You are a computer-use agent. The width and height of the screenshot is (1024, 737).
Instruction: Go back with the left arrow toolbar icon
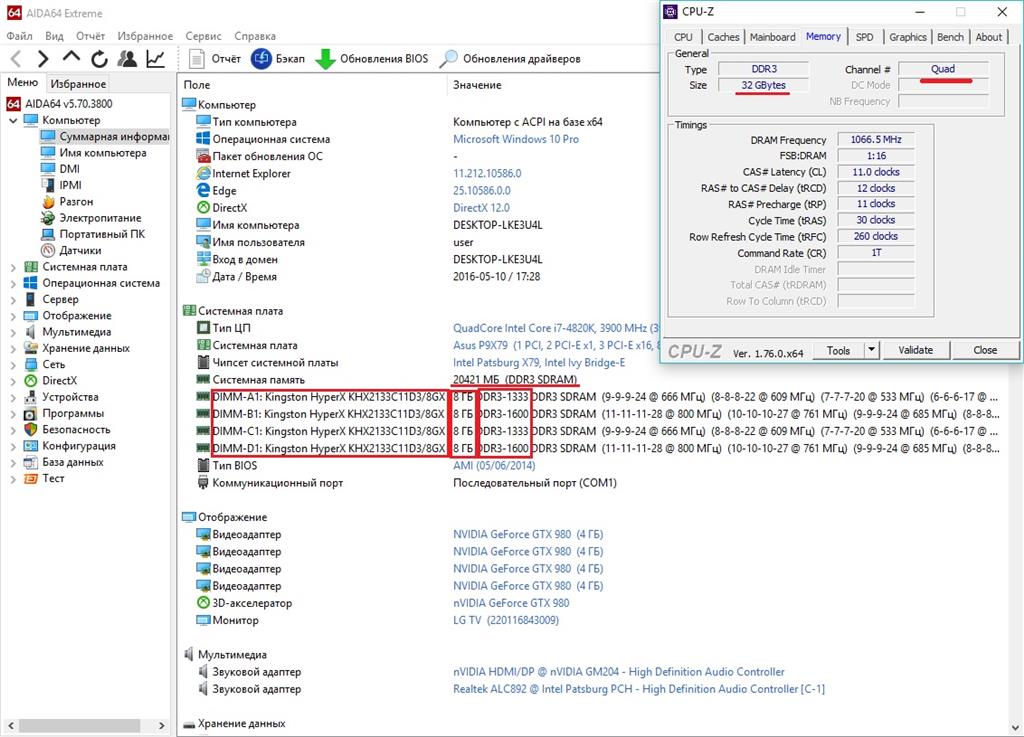coord(17,59)
